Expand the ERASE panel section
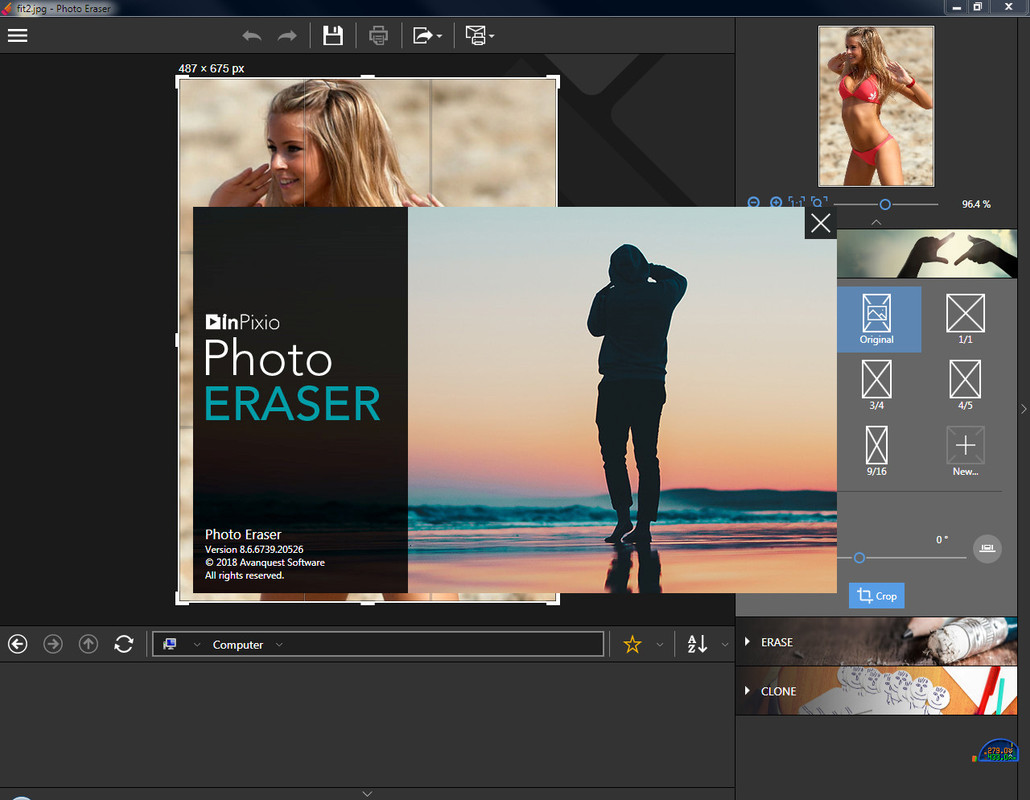1030x800 pixels. pyautogui.click(x=777, y=642)
